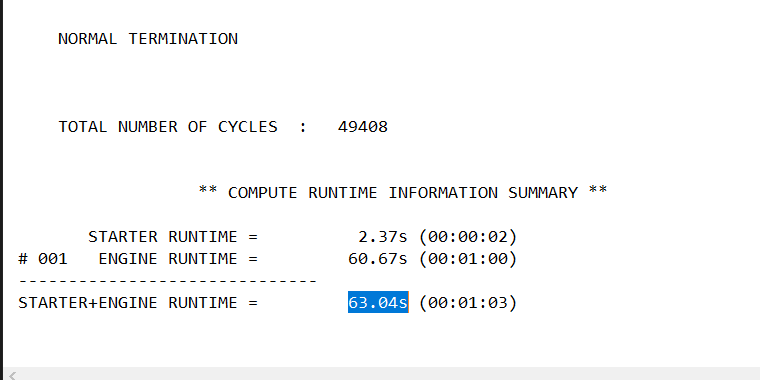
Task: Click the # 001 engine index text
Action: coord(43,259)
